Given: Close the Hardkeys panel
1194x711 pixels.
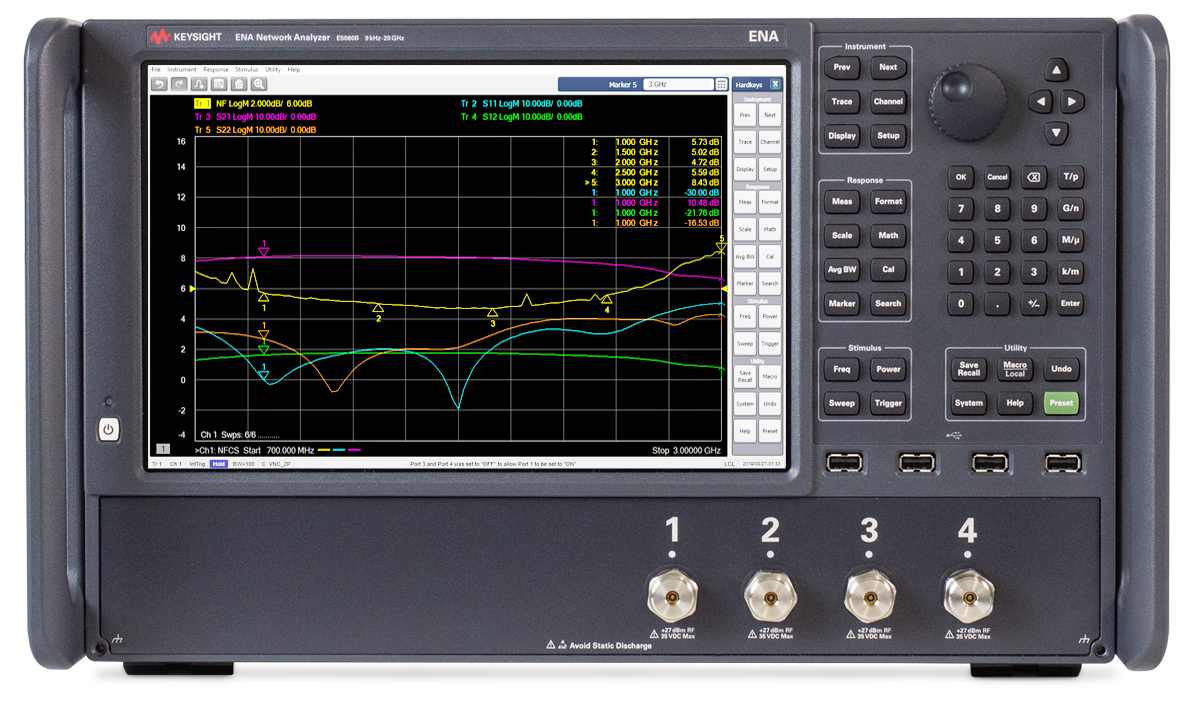Looking at the screenshot, I should tap(774, 85).
